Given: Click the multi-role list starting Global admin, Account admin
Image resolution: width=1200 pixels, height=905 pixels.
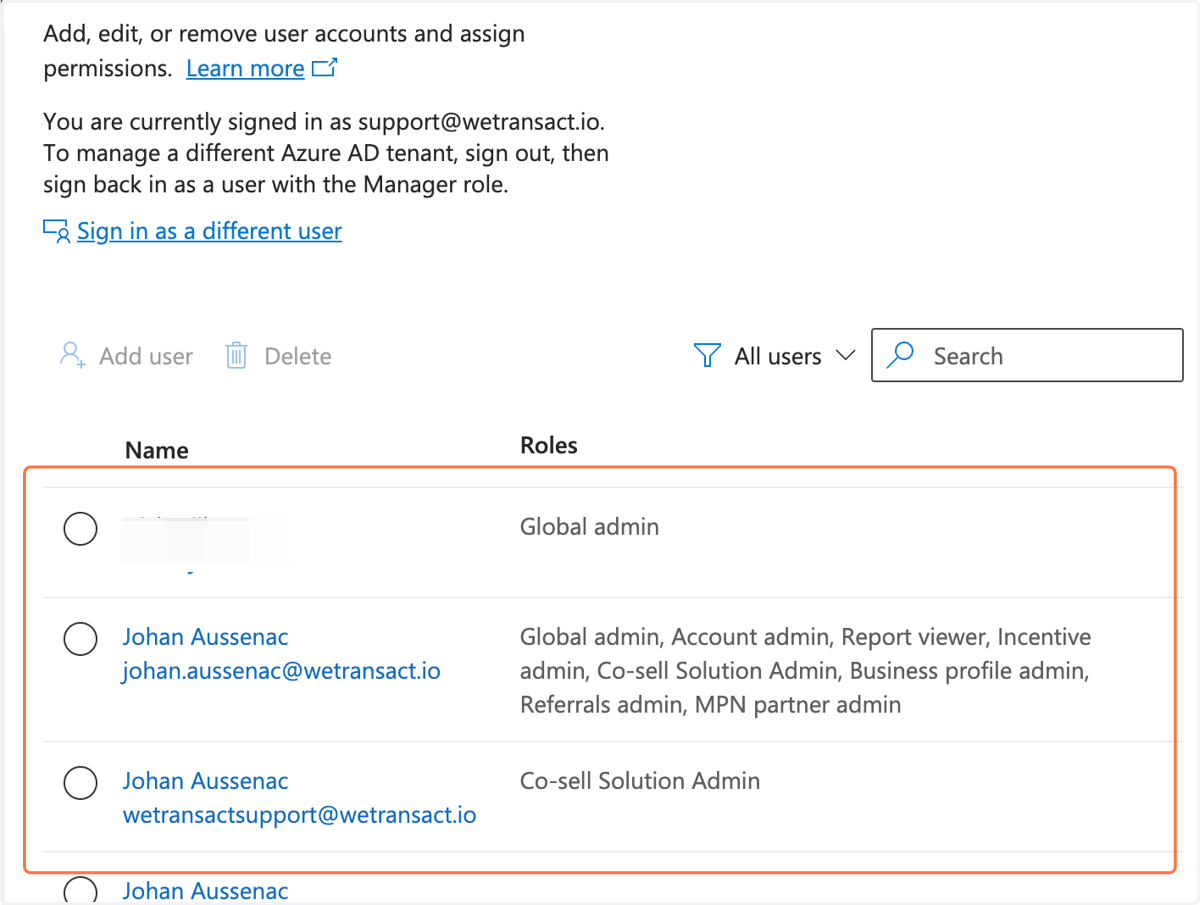Looking at the screenshot, I should [x=805, y=671].
